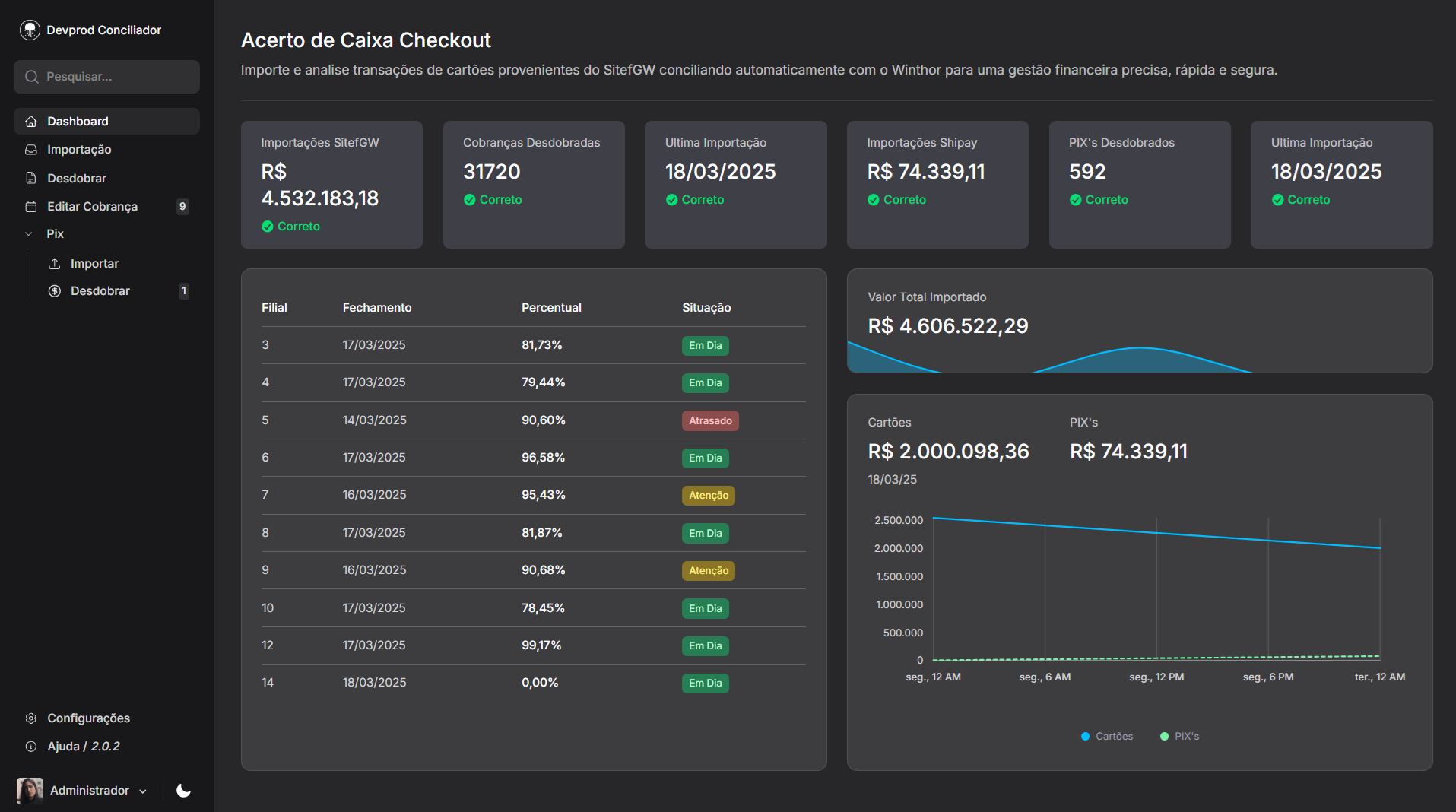The image size is (1456, 812).
Task: Click the info icon beside Ajuda
Action: [31, 747]
